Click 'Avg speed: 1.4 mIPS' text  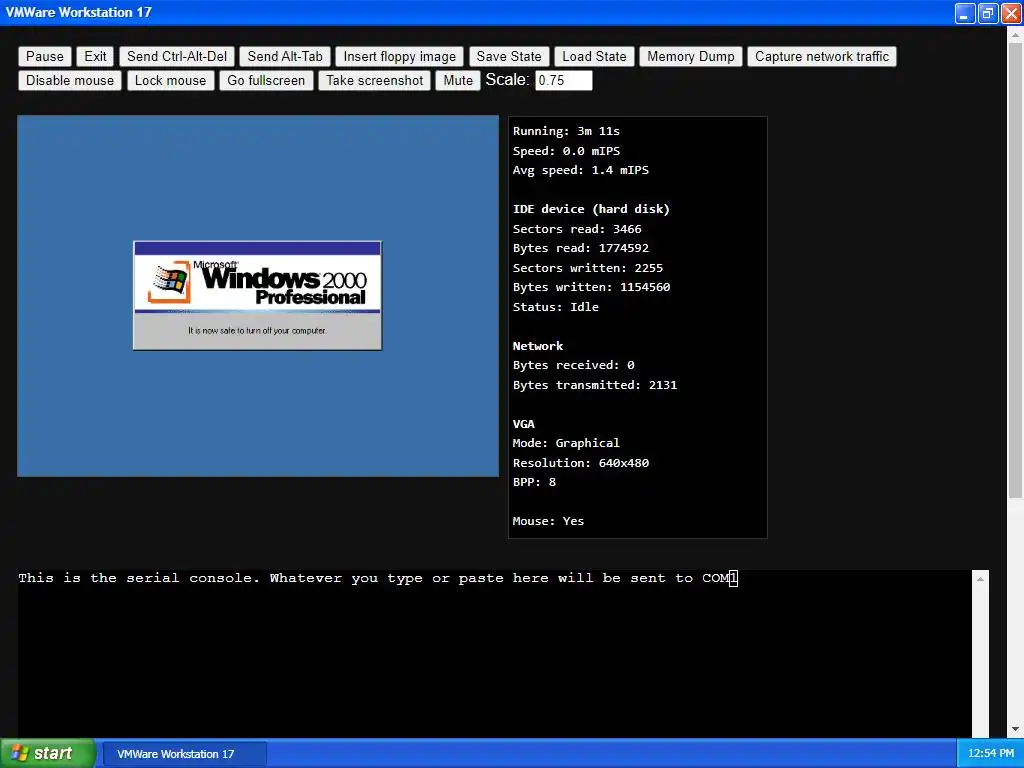[x=581, y=170]
